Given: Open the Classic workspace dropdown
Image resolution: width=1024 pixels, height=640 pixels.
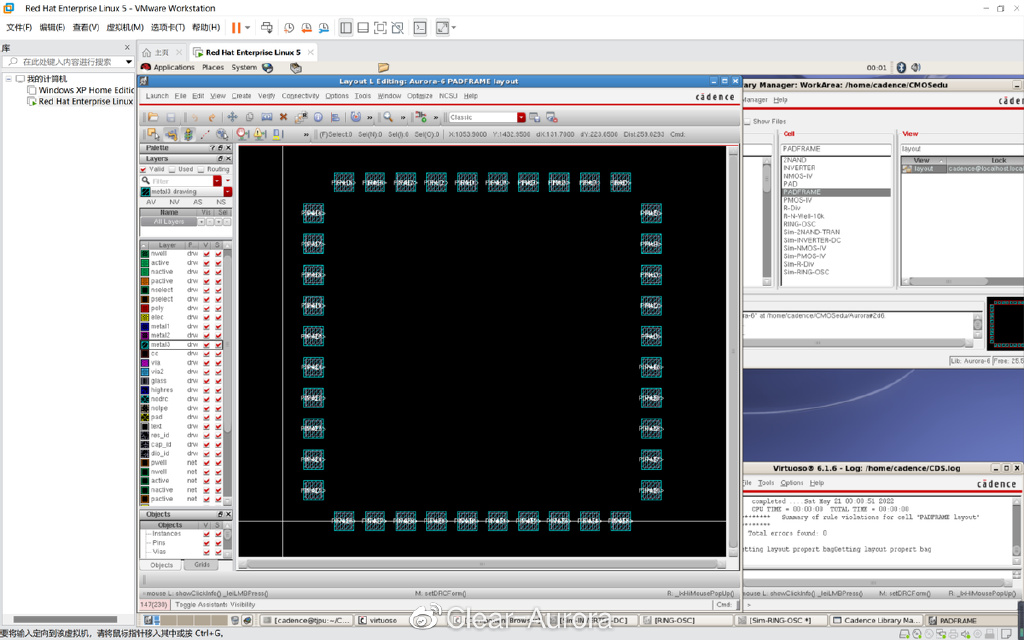Looking at the screenshot, I should [x=521, y=118].
